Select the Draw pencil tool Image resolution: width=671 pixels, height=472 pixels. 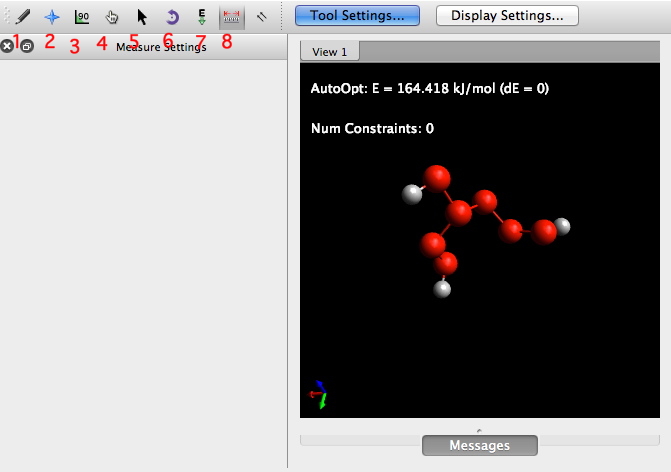(x=22, y=17)
